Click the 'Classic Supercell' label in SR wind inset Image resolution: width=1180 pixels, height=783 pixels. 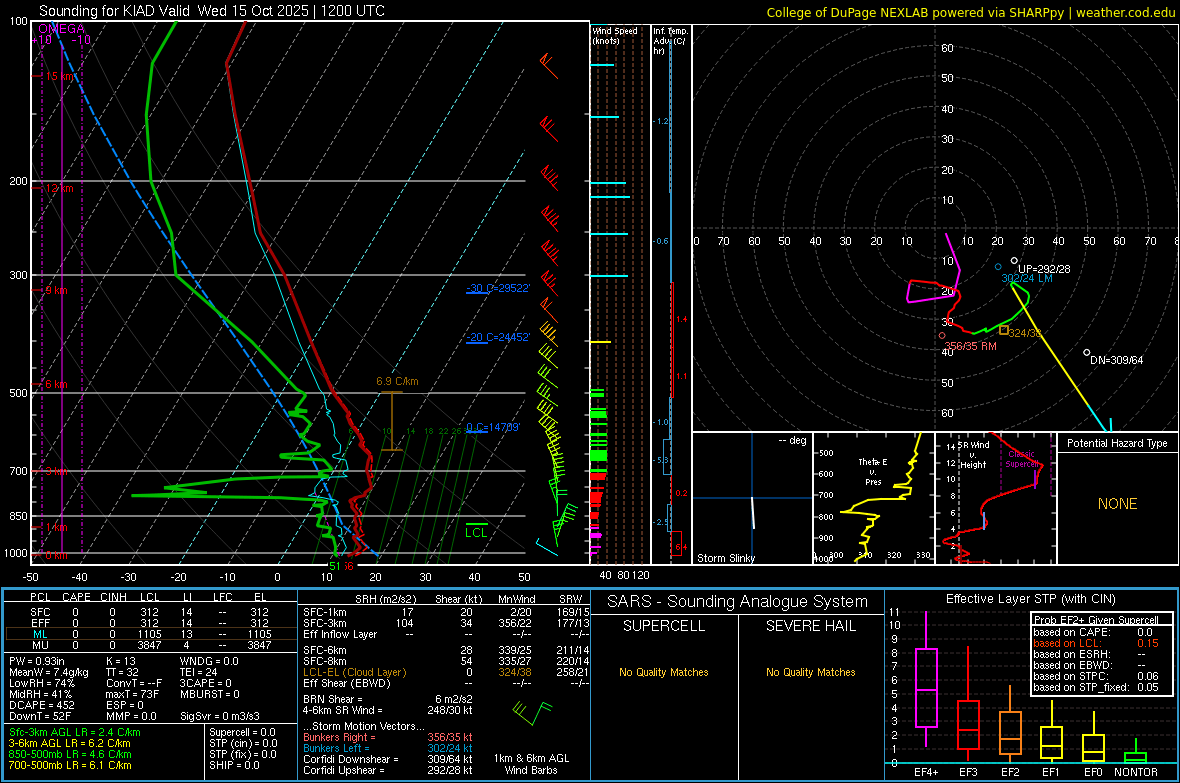1021,459
